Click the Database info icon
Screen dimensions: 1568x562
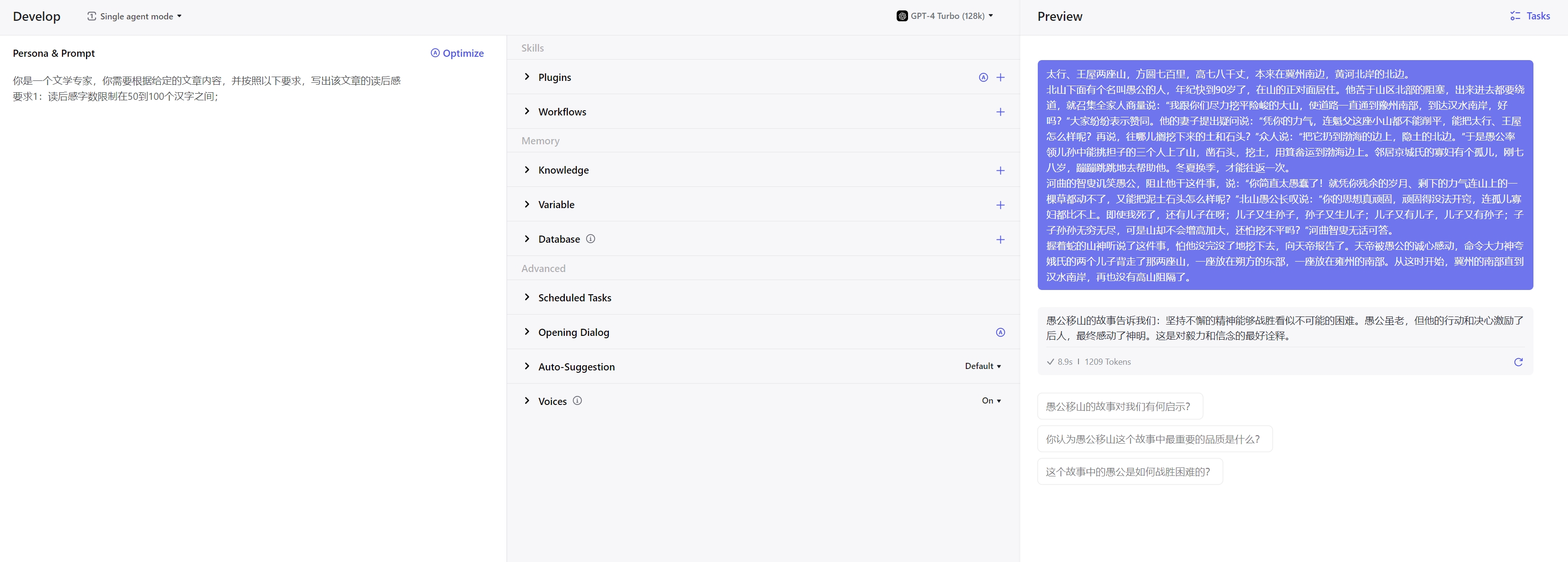point(590,239)
